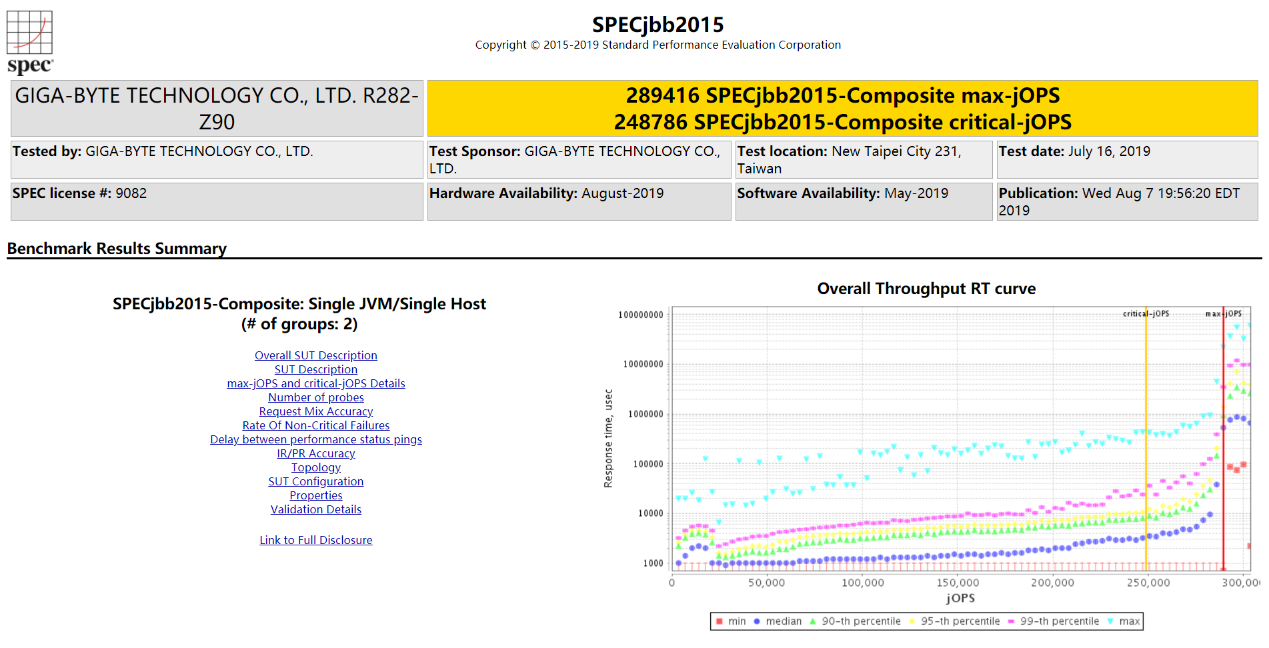The width and height of the screenshot is (1269, 648).
Task: Click the SPEC license # 9082 cell
Action: 217,202
